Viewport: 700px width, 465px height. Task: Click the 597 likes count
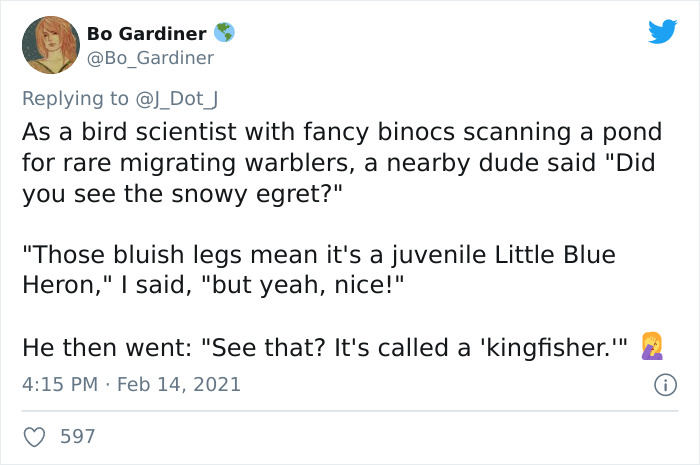(x=77, y=436)
